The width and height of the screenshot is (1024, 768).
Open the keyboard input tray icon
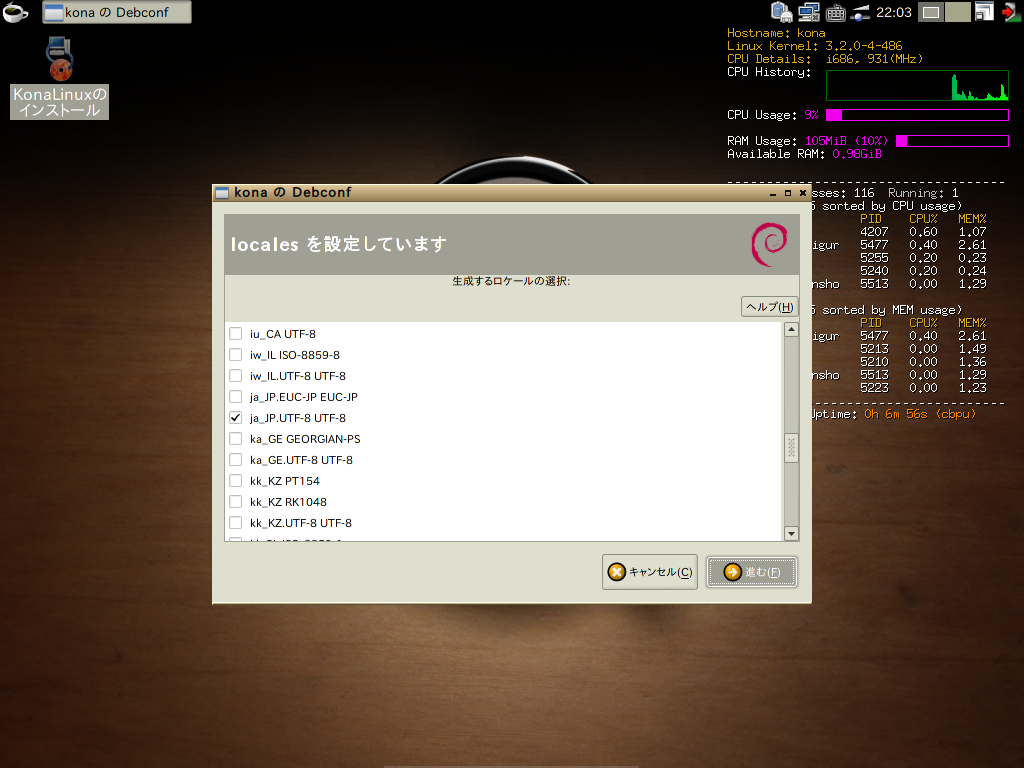coord(835,12)
